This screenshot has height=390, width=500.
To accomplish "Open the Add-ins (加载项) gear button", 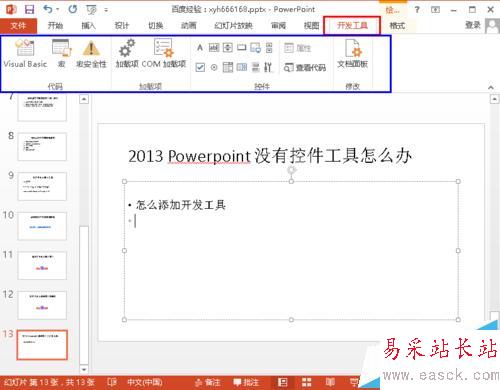I will [x=127, y=53].
